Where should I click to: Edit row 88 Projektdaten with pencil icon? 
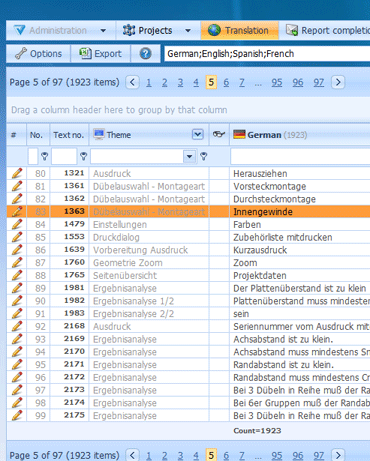17,275
